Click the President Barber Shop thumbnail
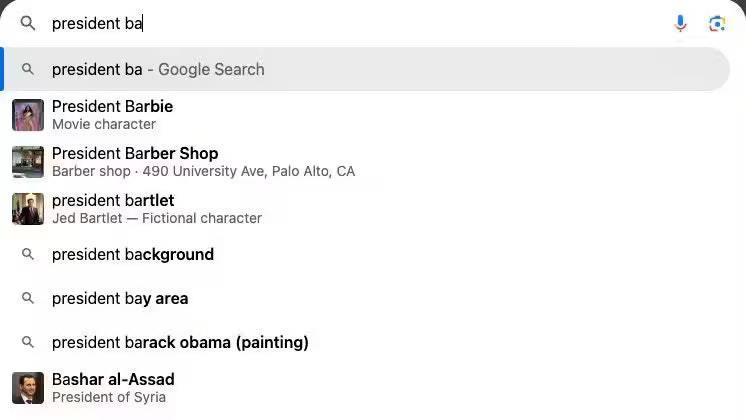This screenshot has width=746, height=420. pos(28,162)
